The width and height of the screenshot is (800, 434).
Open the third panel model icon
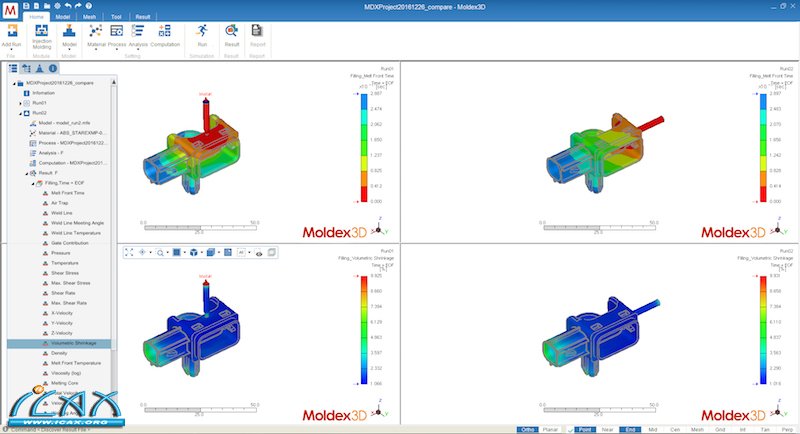point(39,68)
